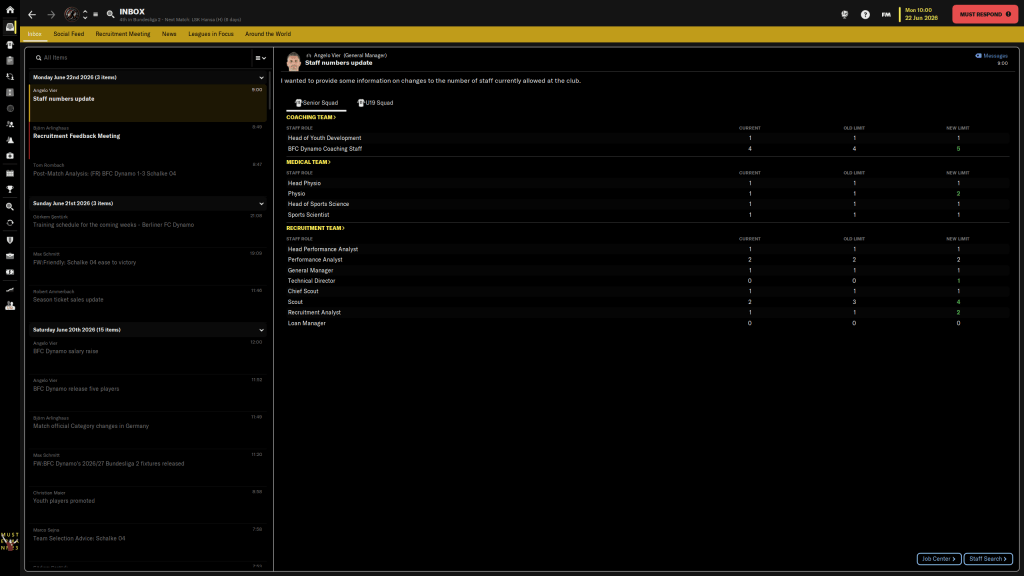Click the All Items search field
The width and height of the screenshot is (1024, 576).
(x=140, y=58)
